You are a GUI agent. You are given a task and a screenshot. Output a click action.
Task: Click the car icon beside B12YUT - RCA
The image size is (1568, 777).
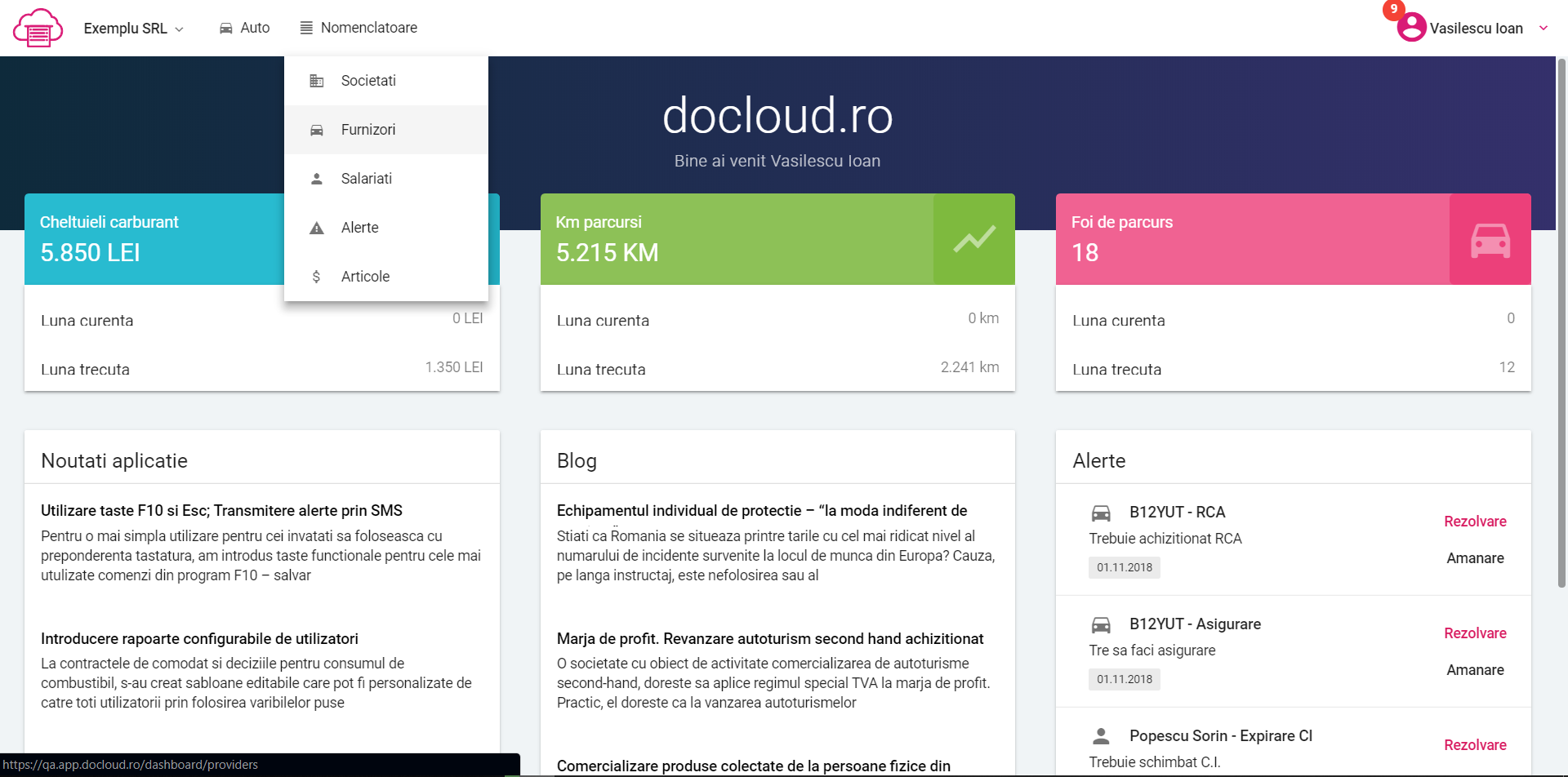click(x=1101, y=513)
